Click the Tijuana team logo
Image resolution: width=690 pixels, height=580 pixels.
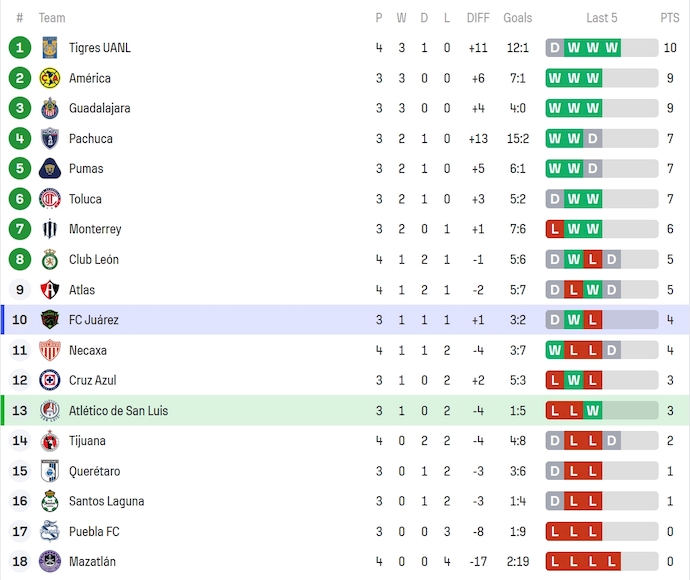[x=49, y=441]
